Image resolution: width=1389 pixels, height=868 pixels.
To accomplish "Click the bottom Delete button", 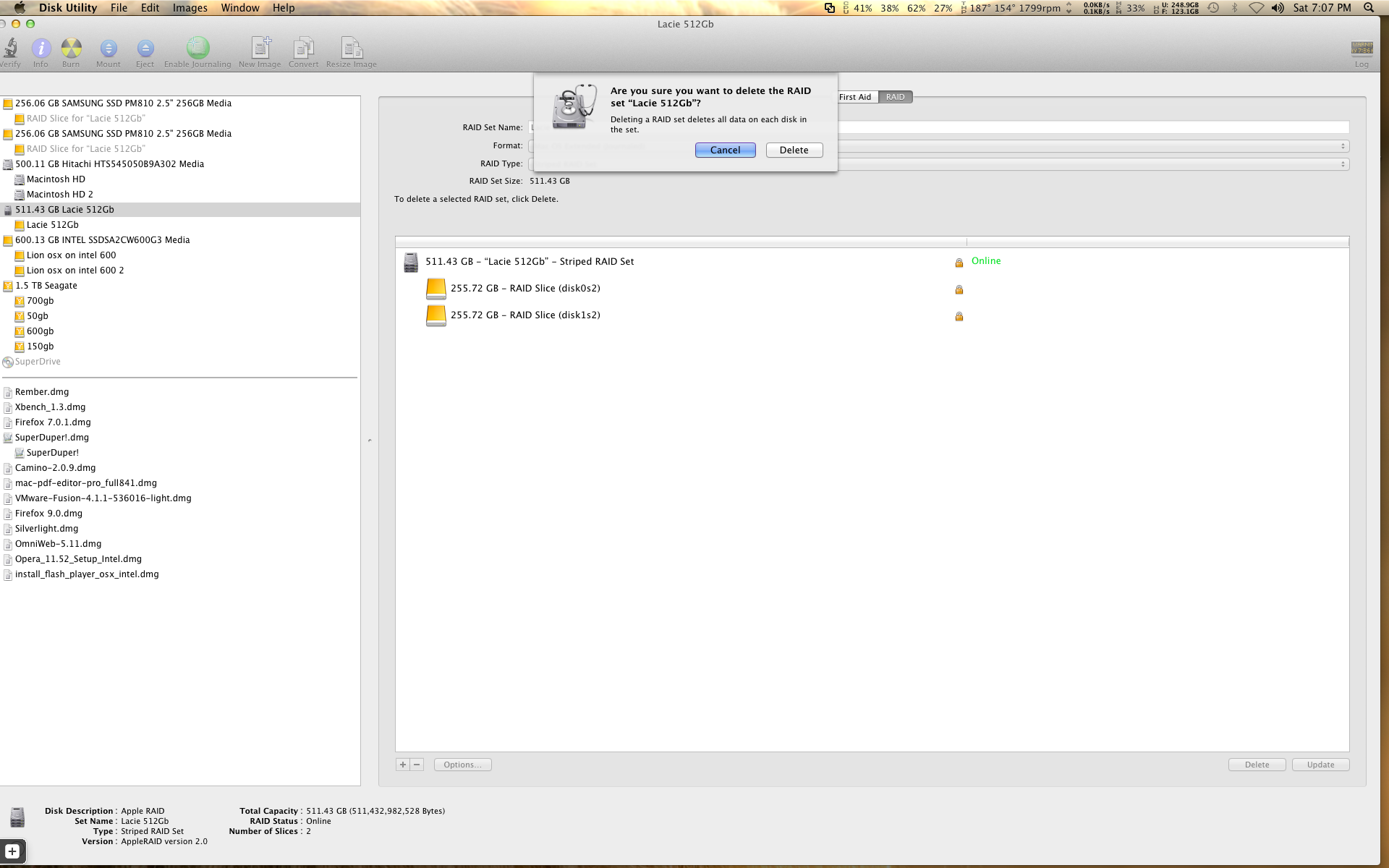I will [1257, 765].
